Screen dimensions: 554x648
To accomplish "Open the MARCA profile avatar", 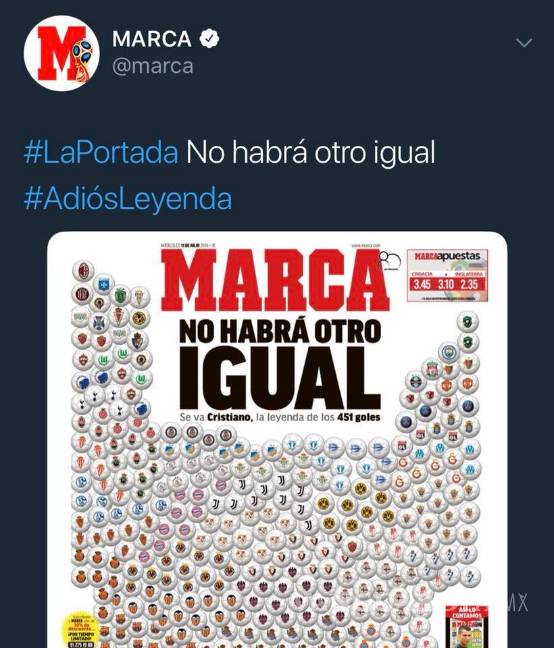I will (61, 53).
